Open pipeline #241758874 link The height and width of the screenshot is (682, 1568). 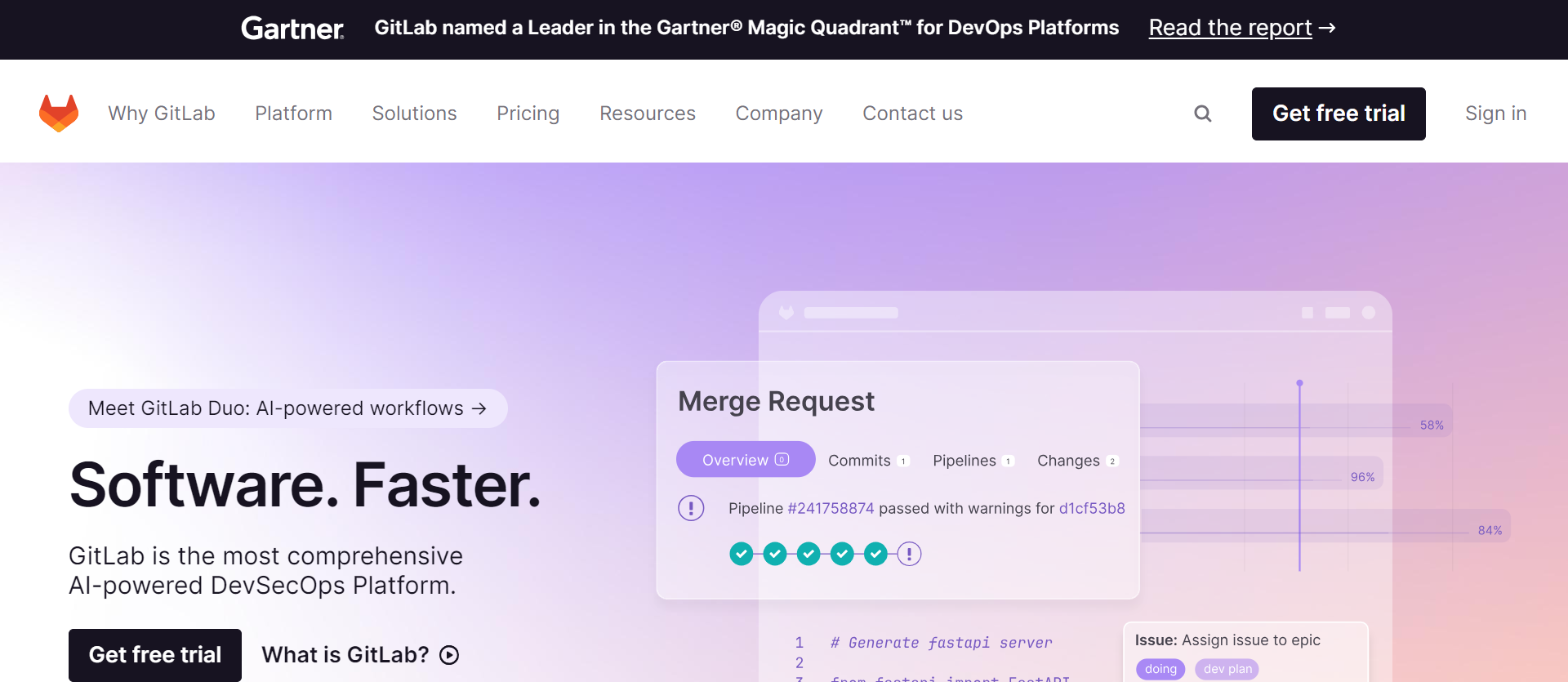(x=831, y=508)
